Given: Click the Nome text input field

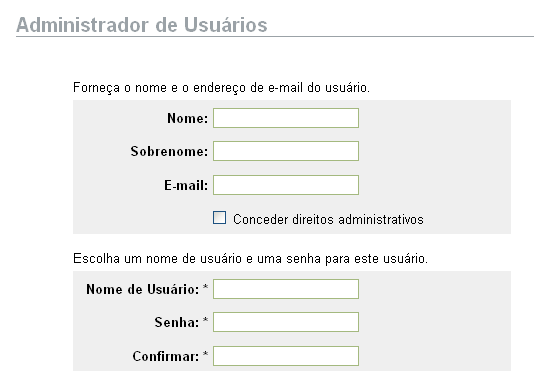Looking at the screenshot, I should coord(286,118).
